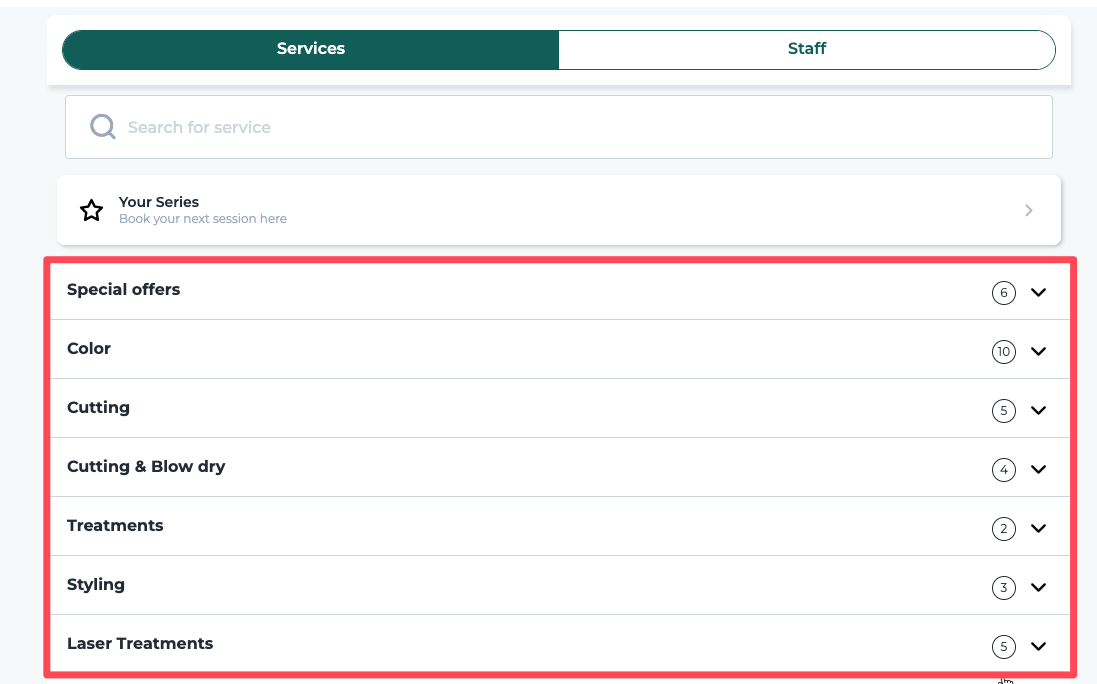Click the magnifying glass search icon

(x=103, y=127)
